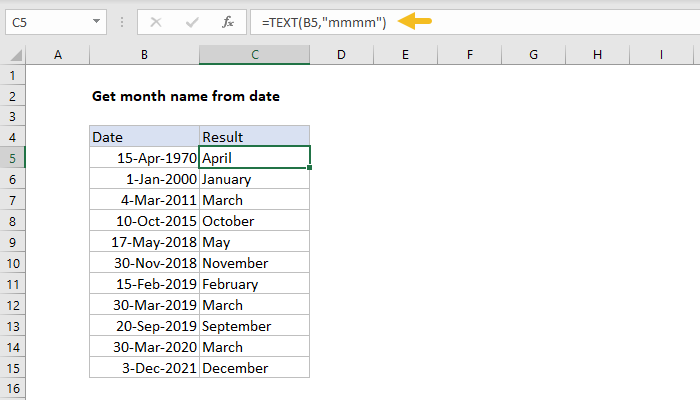Screen dimensions: 700x400
Task: Open Insert Function fx dialog
Action: tap(227, 21)
